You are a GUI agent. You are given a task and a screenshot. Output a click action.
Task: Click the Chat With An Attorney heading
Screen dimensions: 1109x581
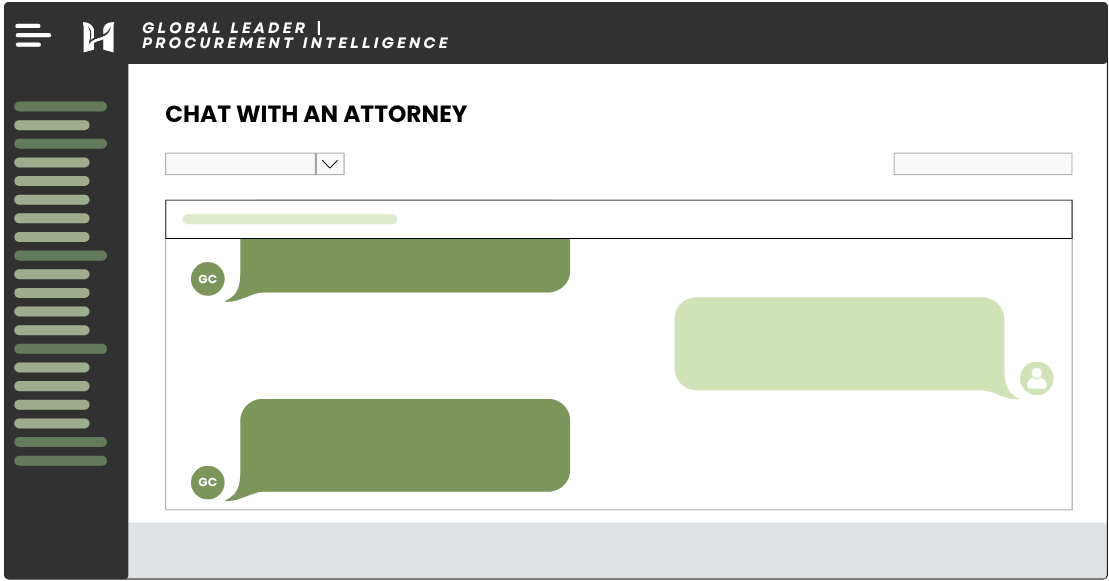(x=316, y=114)
